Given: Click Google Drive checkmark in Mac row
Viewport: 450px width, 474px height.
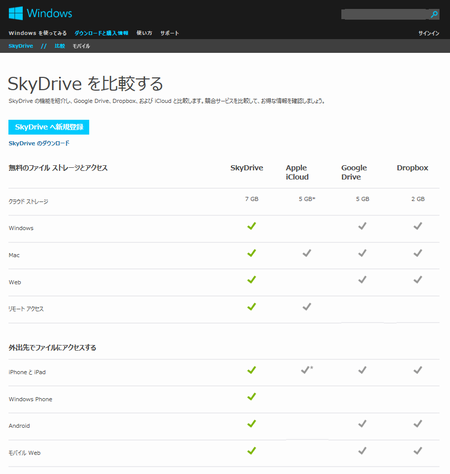Looking at the screenshot, I should pyautogui.click(x=362, y=253).
